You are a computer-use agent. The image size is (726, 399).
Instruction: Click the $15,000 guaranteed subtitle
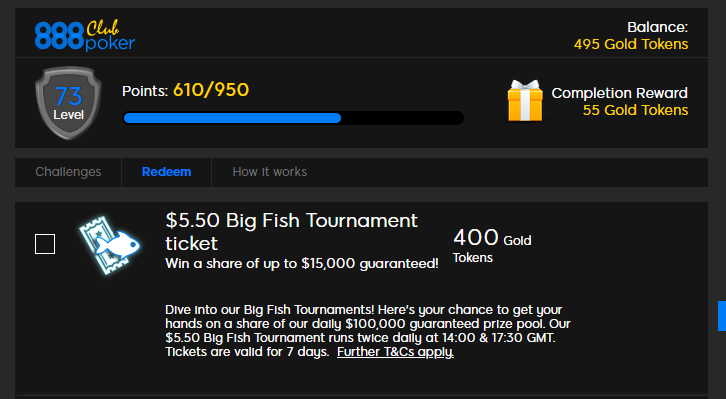coord(302,263)
